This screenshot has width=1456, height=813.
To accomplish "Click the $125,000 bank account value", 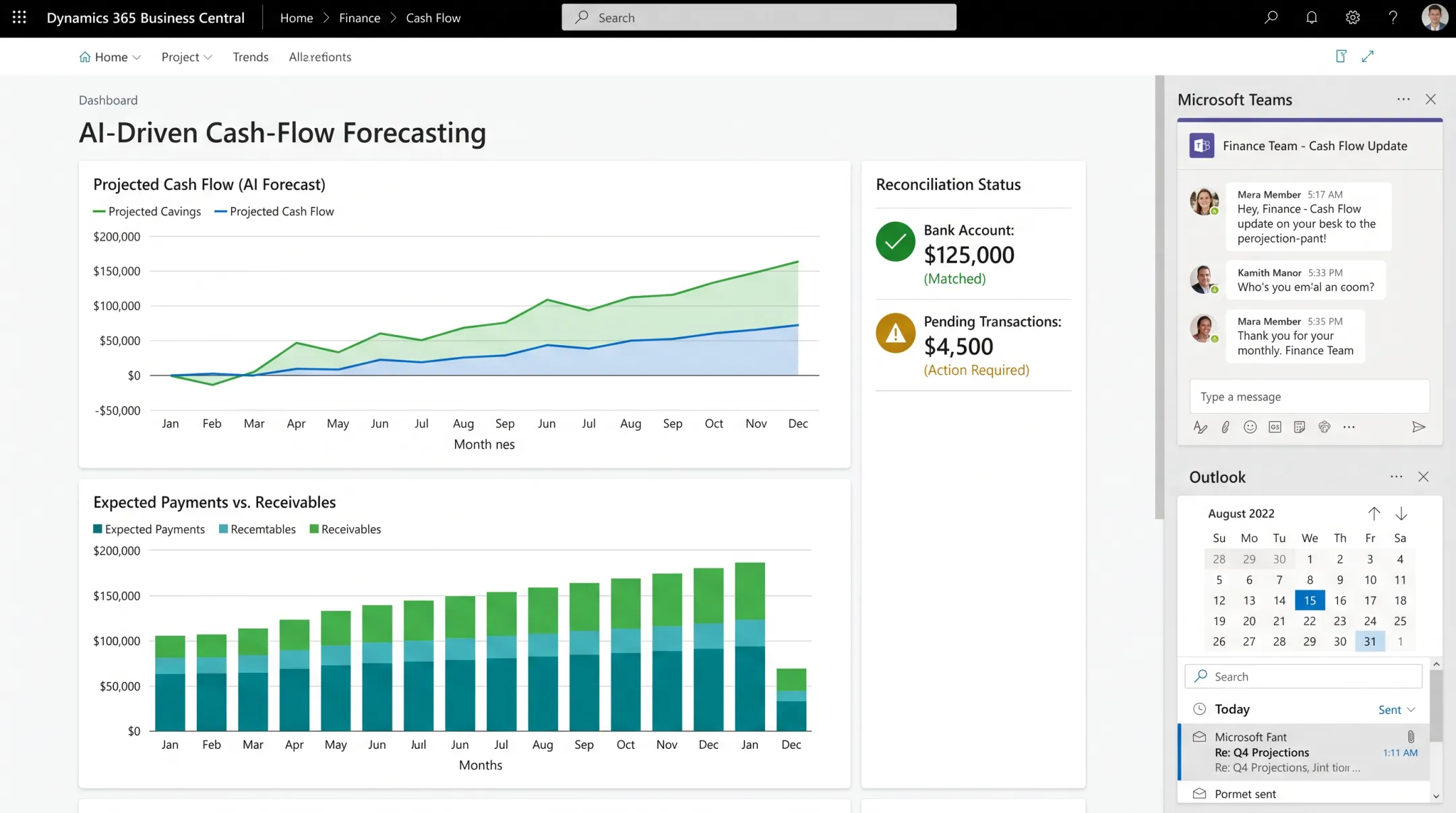I will [969, 255].
